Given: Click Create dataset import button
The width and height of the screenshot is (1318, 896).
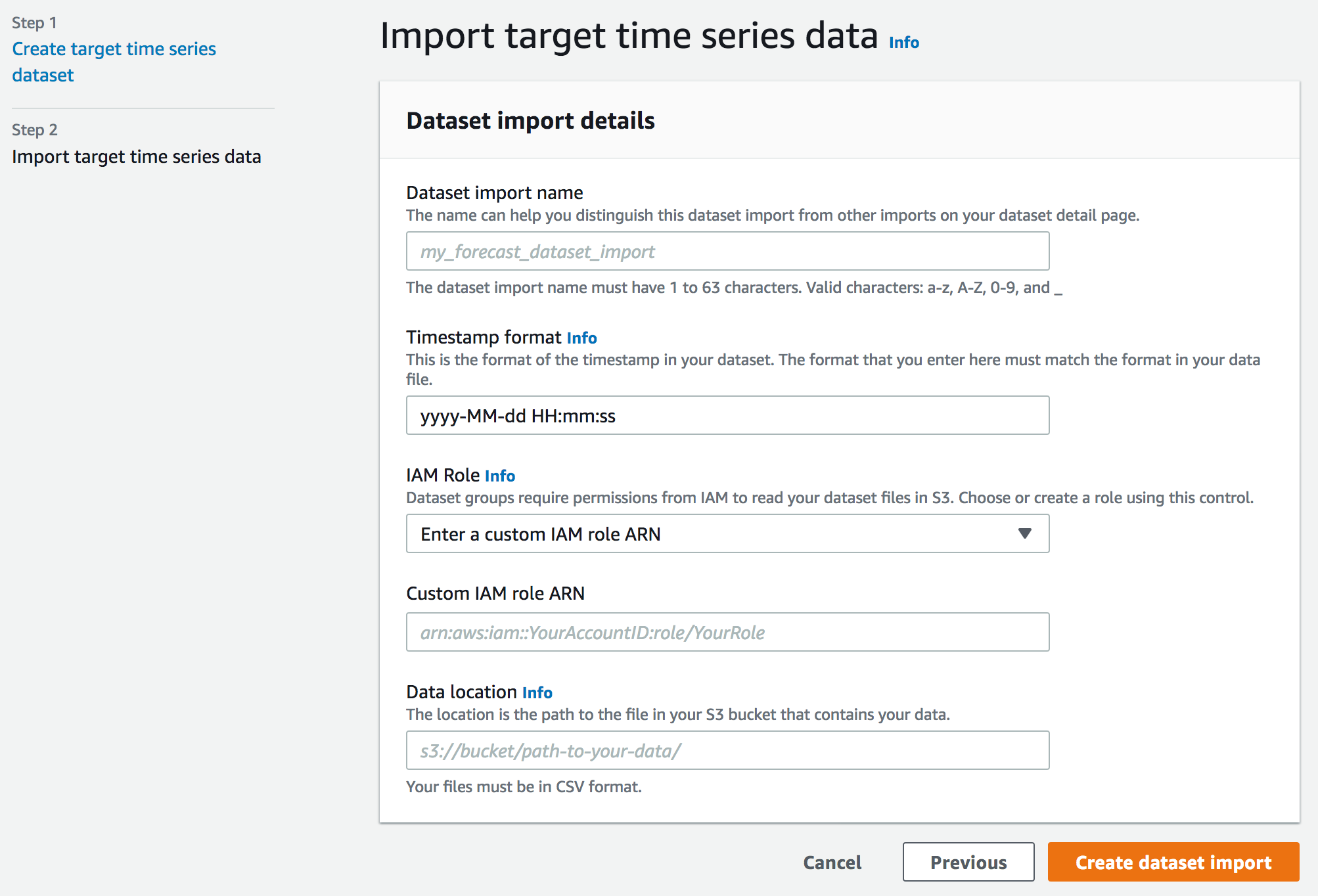Looking at the screenshot, I should pyautogui.click(x=1173, y=862).
